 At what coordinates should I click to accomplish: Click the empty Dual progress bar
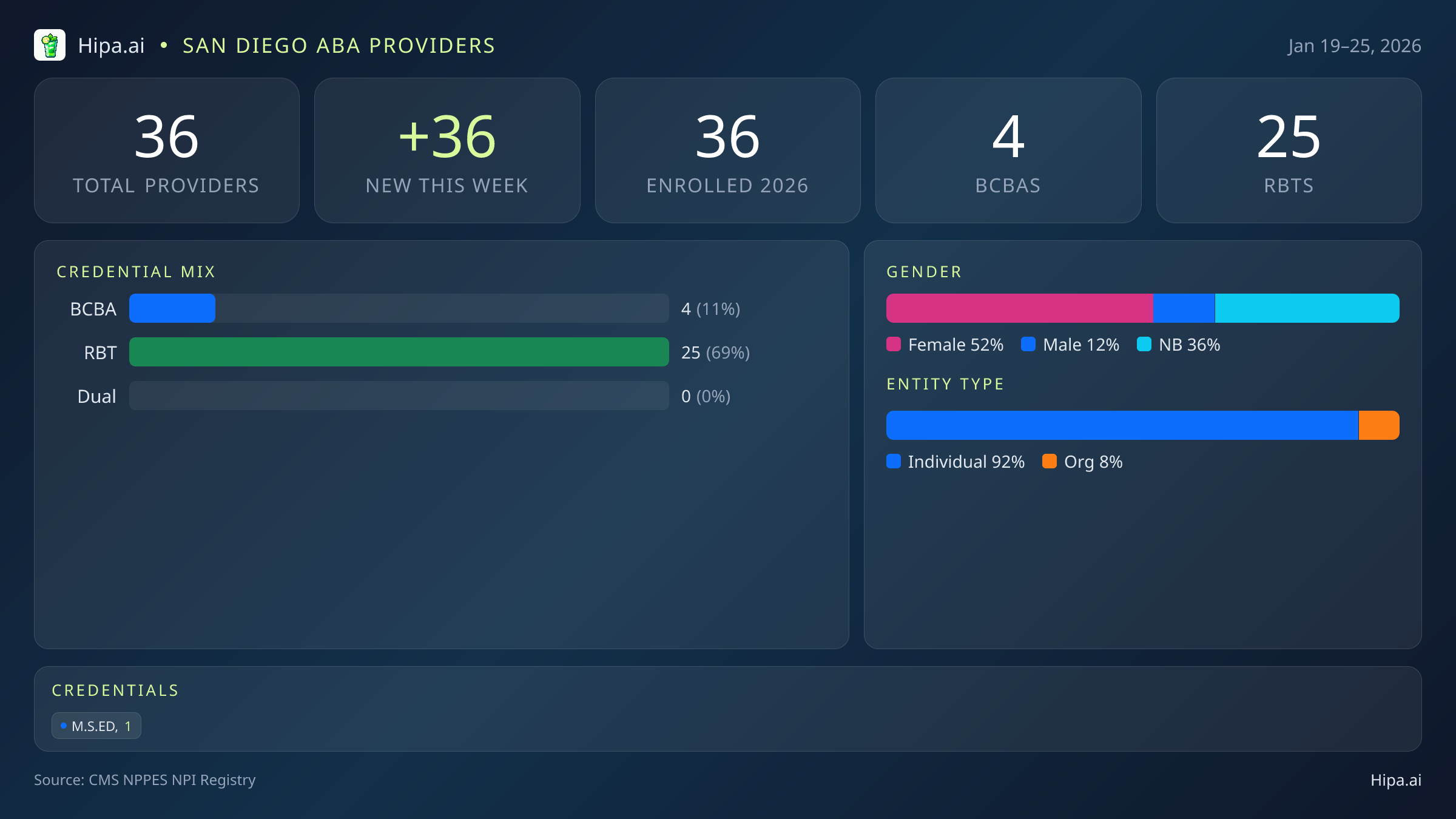[x=399, y=396]
